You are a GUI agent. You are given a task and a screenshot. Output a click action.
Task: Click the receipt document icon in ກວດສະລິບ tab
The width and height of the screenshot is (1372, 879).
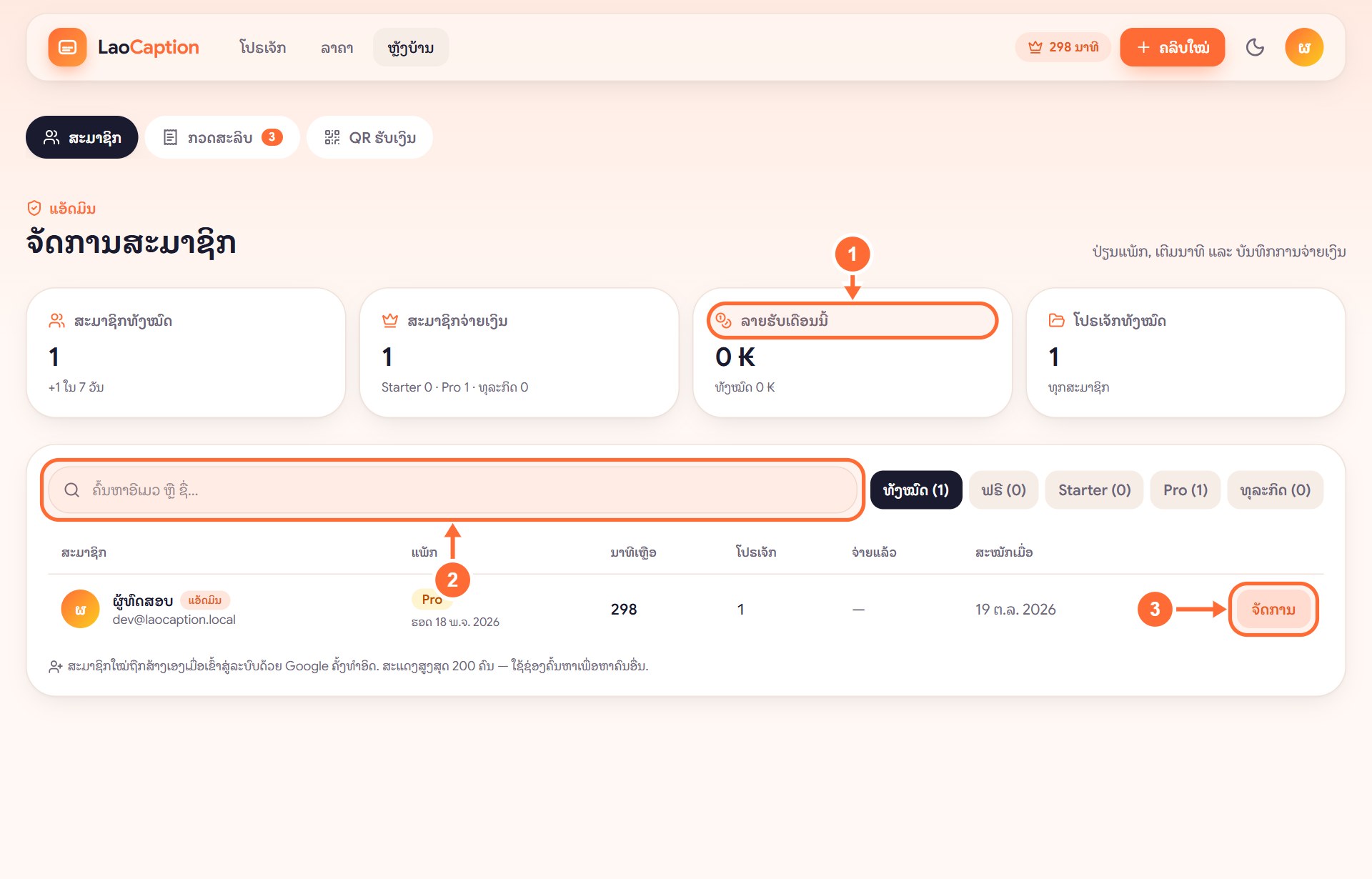click(x=170, y=137)
